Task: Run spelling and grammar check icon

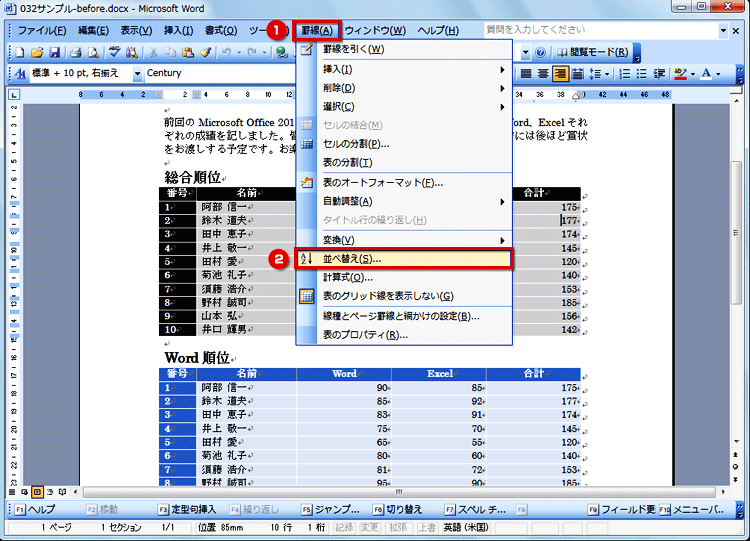Action: click(x=114, y=53)
